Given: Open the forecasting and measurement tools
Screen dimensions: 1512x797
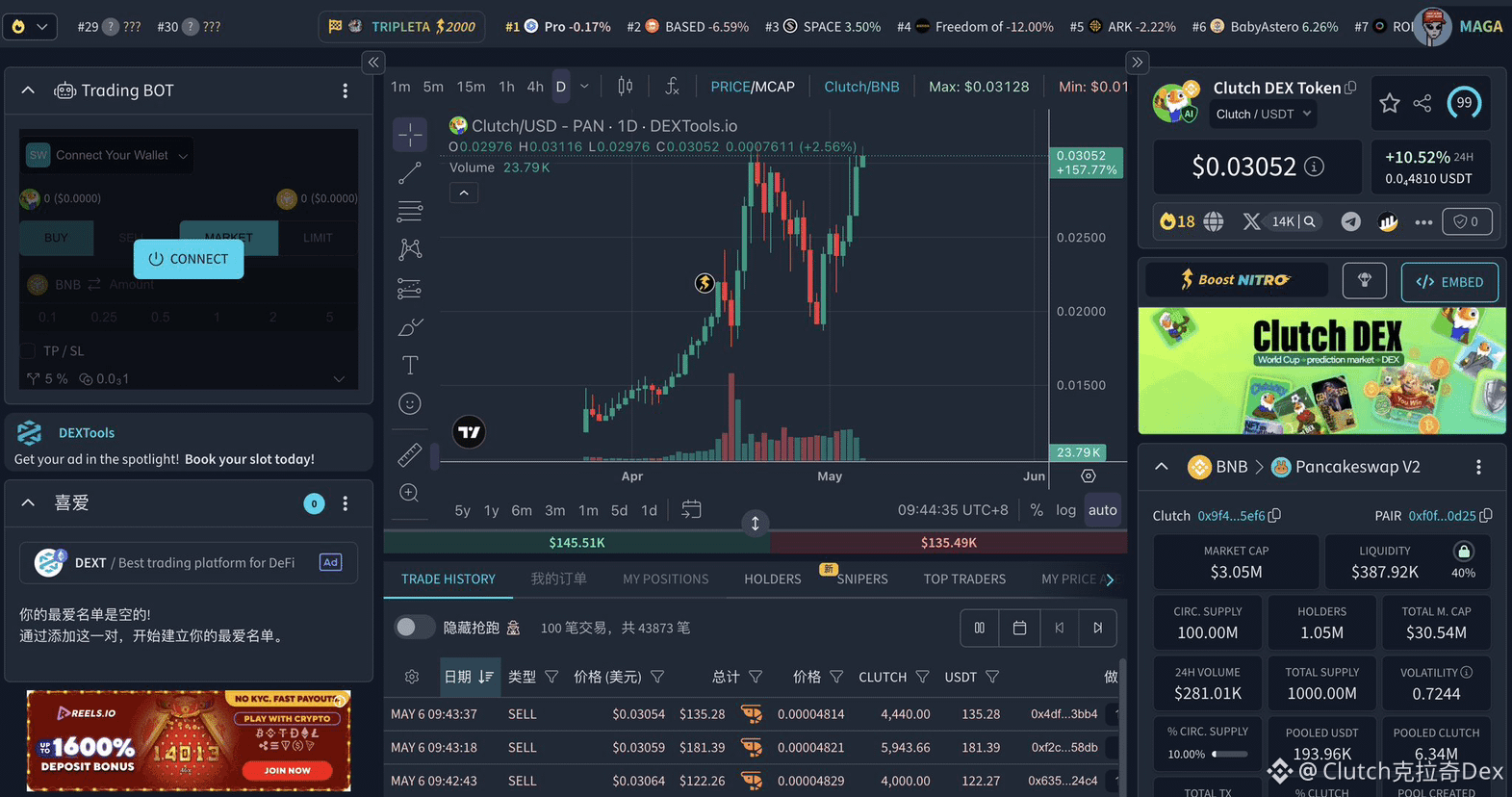Looking at the screenshot, I should tap(410, 288).
